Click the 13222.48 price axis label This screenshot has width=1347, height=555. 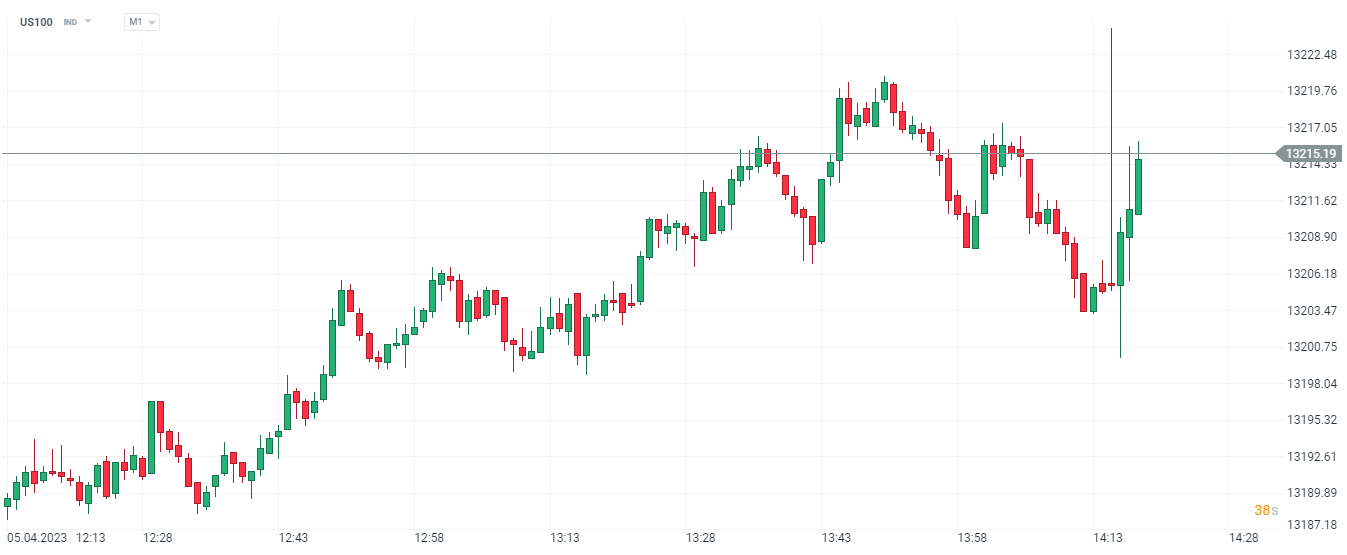pos(1312,55)
